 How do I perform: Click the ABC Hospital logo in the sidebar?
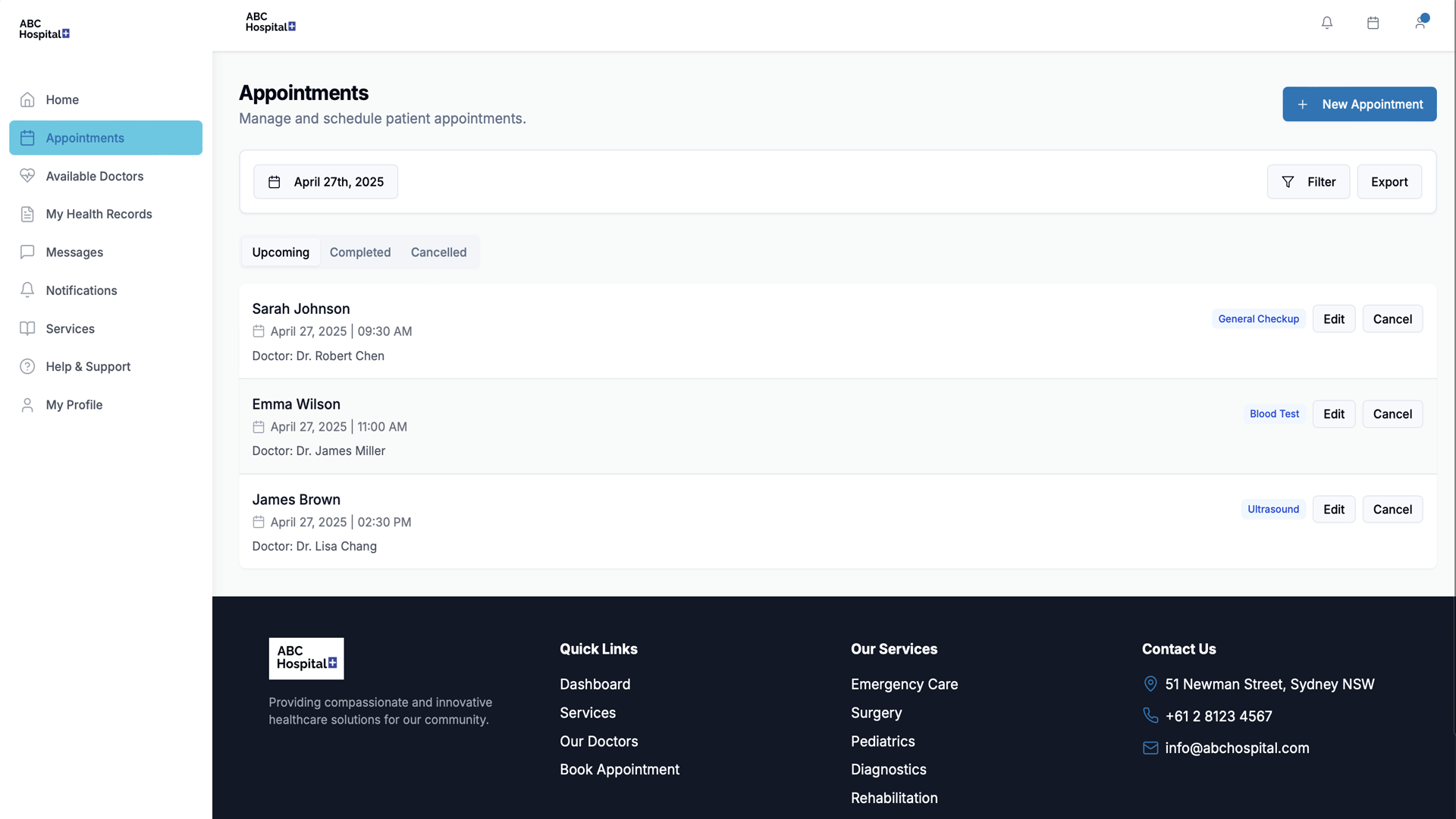[x=43, y=29]
